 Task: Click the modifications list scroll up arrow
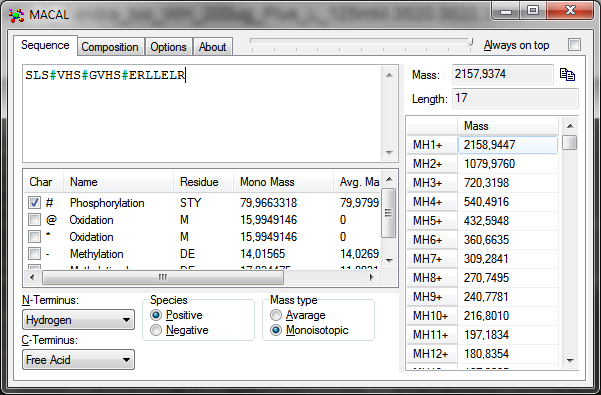(389, 179)
